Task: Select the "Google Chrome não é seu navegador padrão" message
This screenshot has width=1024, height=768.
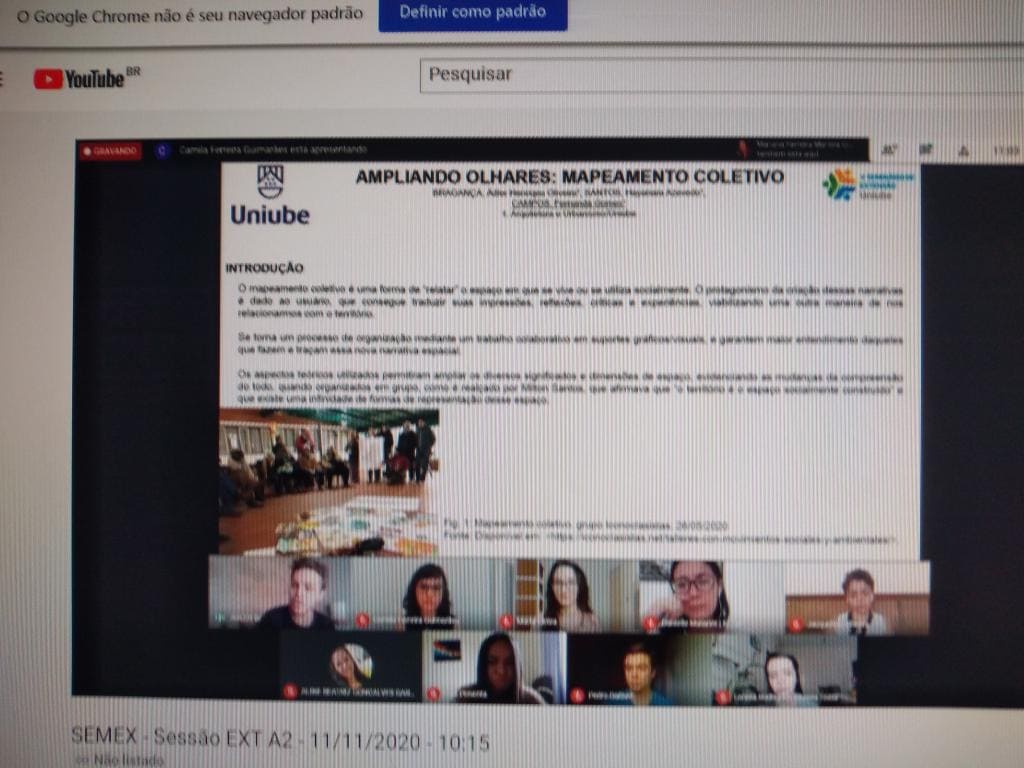Action: click(189, 15)
